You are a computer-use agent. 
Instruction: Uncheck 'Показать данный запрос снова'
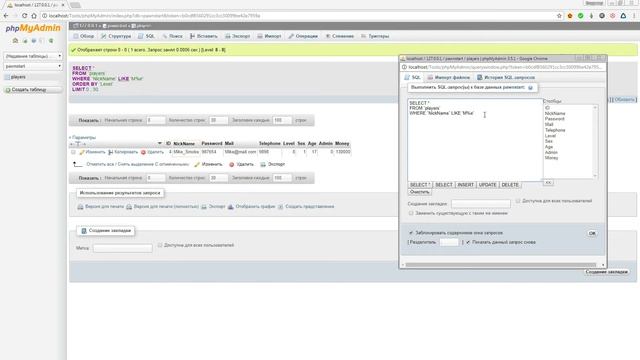468,242
